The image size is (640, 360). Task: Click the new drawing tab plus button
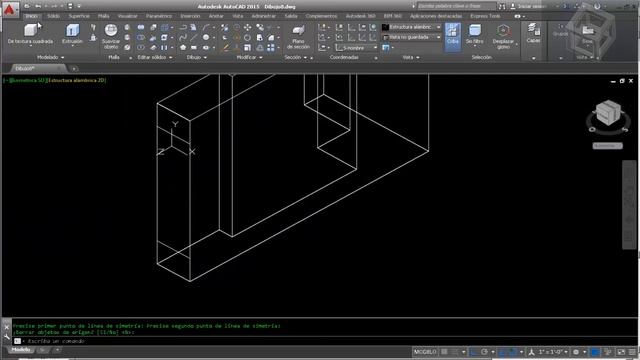coord(74,69)
